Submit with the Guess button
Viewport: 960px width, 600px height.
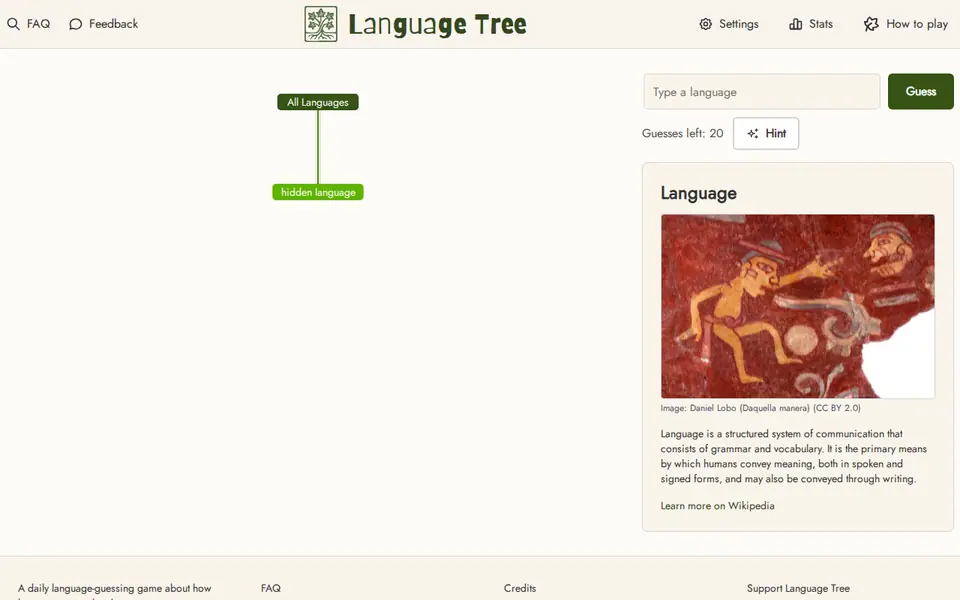pos(920,91)
